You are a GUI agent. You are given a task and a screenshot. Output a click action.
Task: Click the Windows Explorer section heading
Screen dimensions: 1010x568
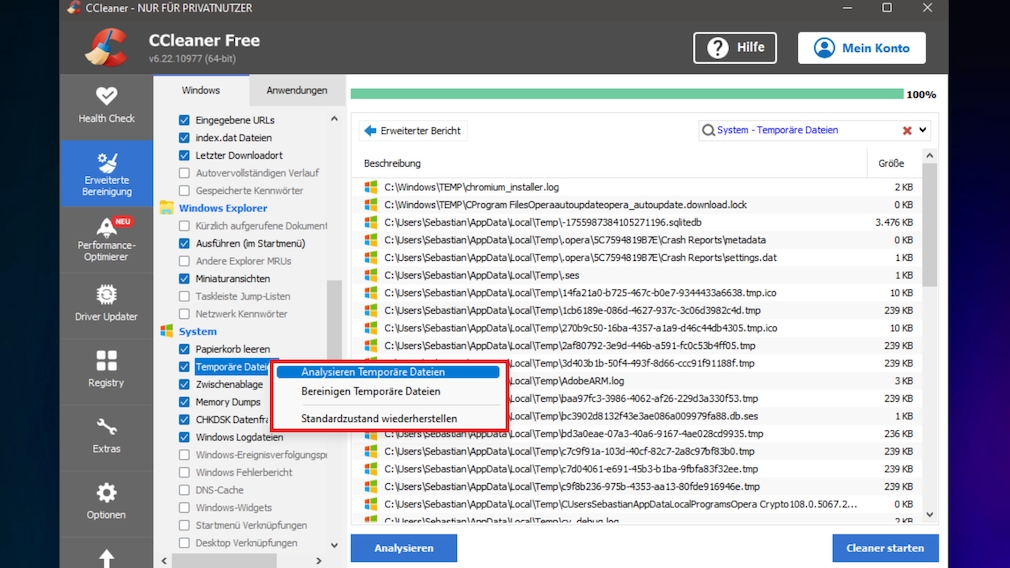223,208
